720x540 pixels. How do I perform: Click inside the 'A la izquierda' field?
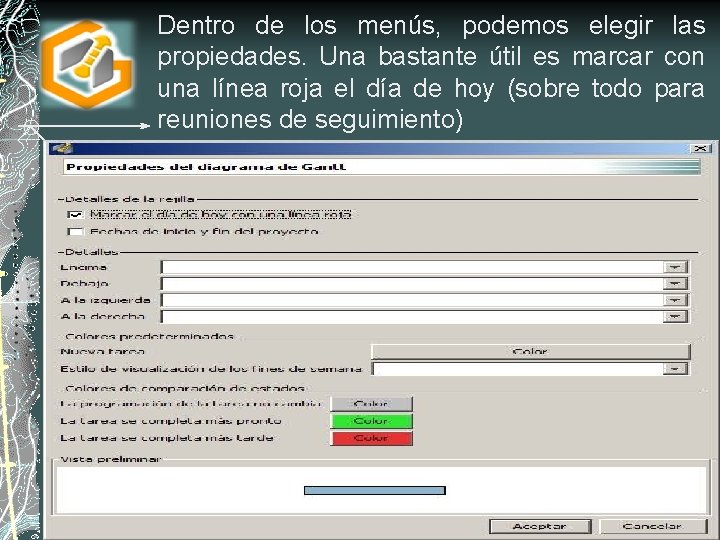tap(412, 300)
